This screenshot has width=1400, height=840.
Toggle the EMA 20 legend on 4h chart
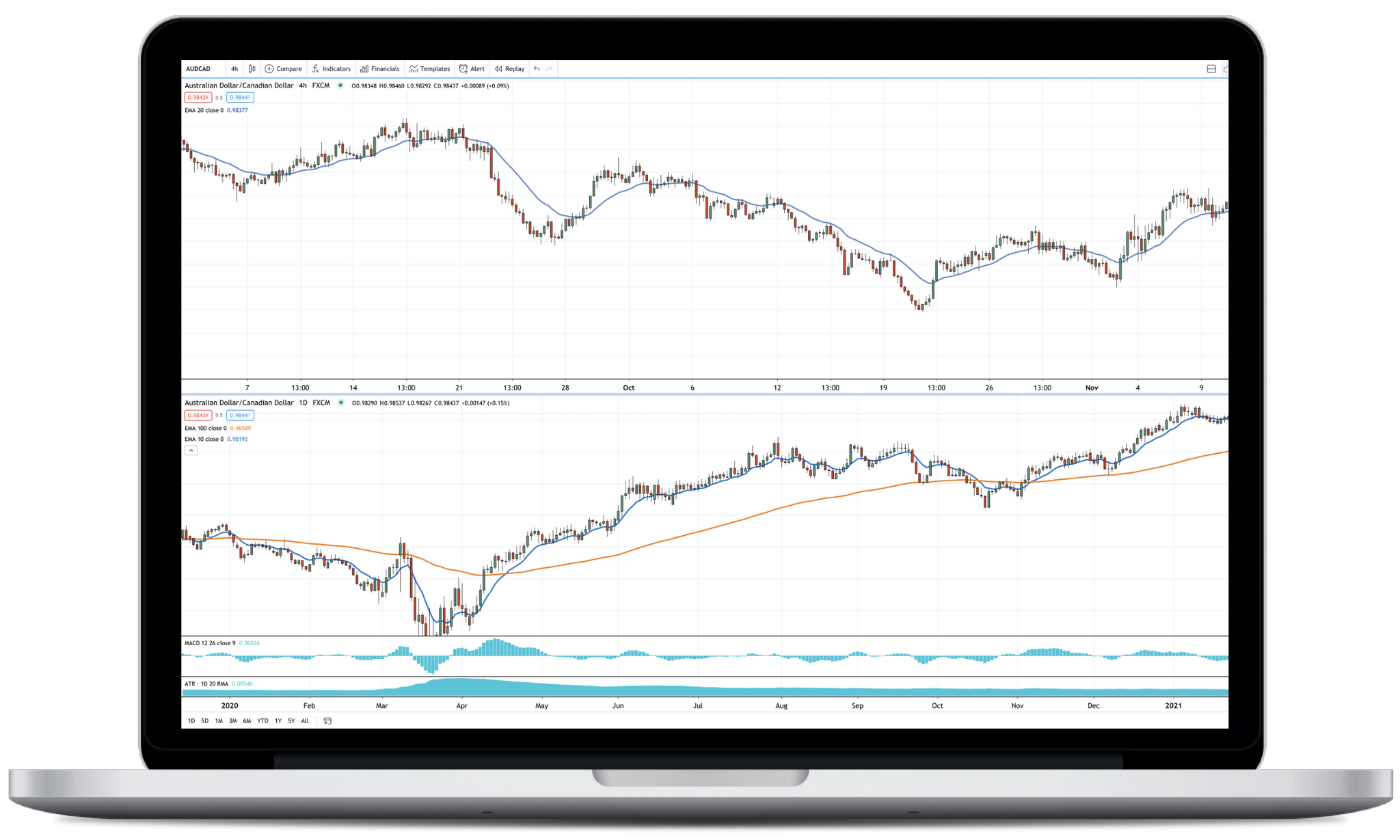coord(204,110)
